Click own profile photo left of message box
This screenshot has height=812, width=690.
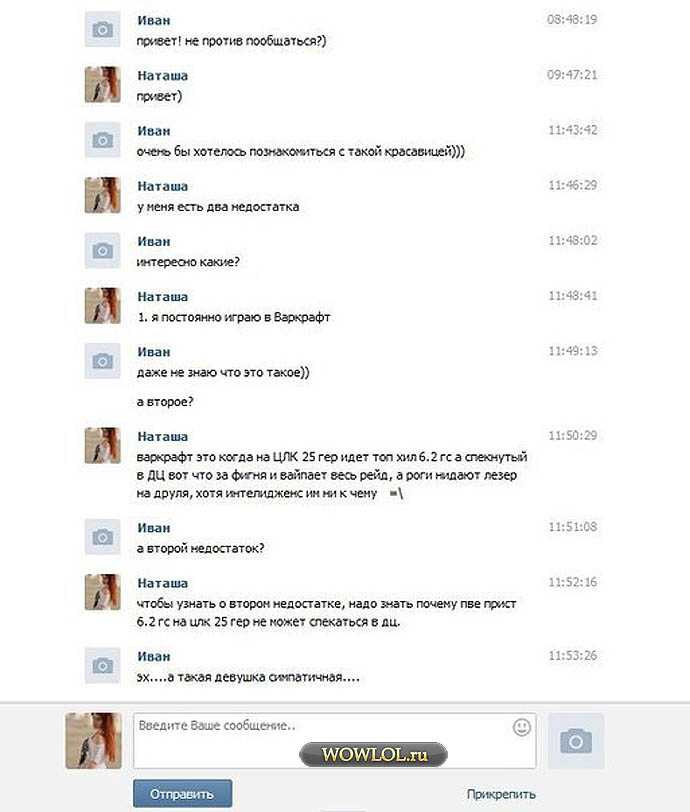[x=93, y=741]
